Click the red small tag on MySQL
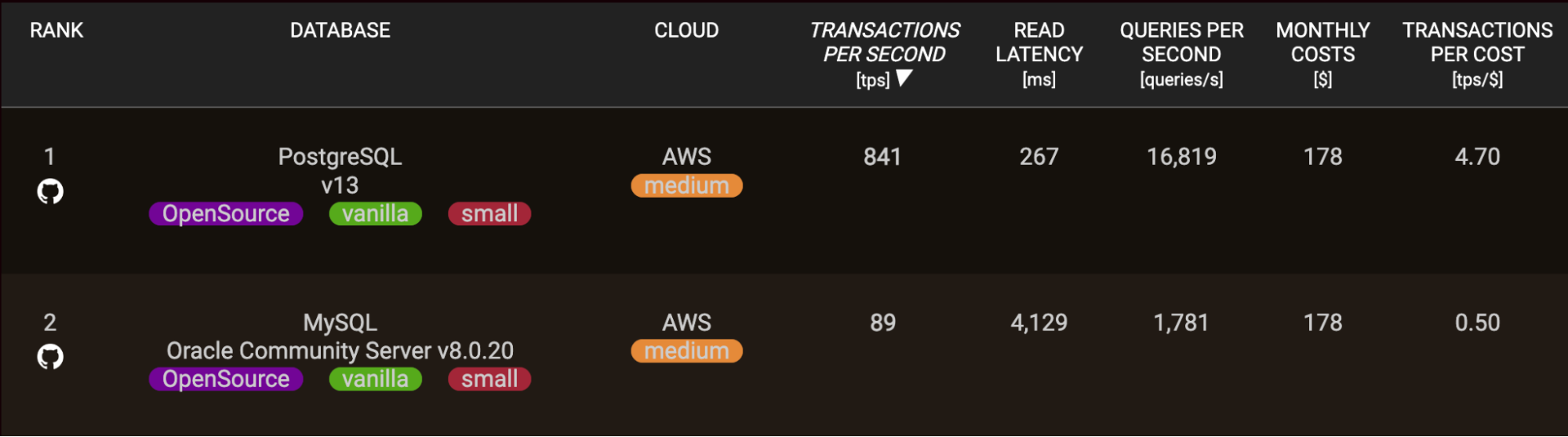The height and width of the screenshot is (437, 1568). 489,380
